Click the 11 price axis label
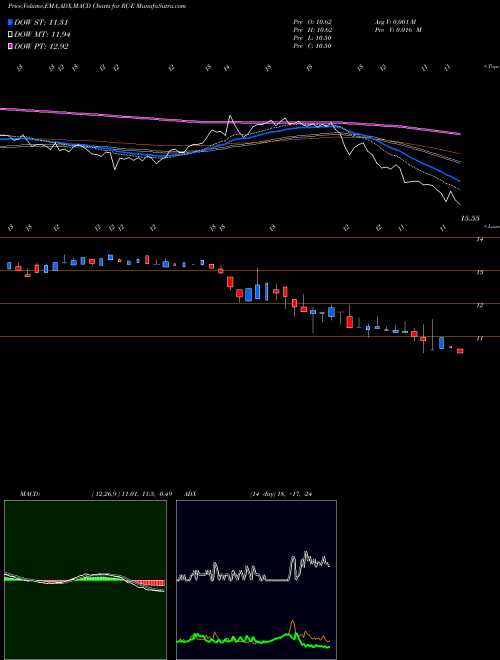This screenshot has height=660, width=500. point(479,338)
